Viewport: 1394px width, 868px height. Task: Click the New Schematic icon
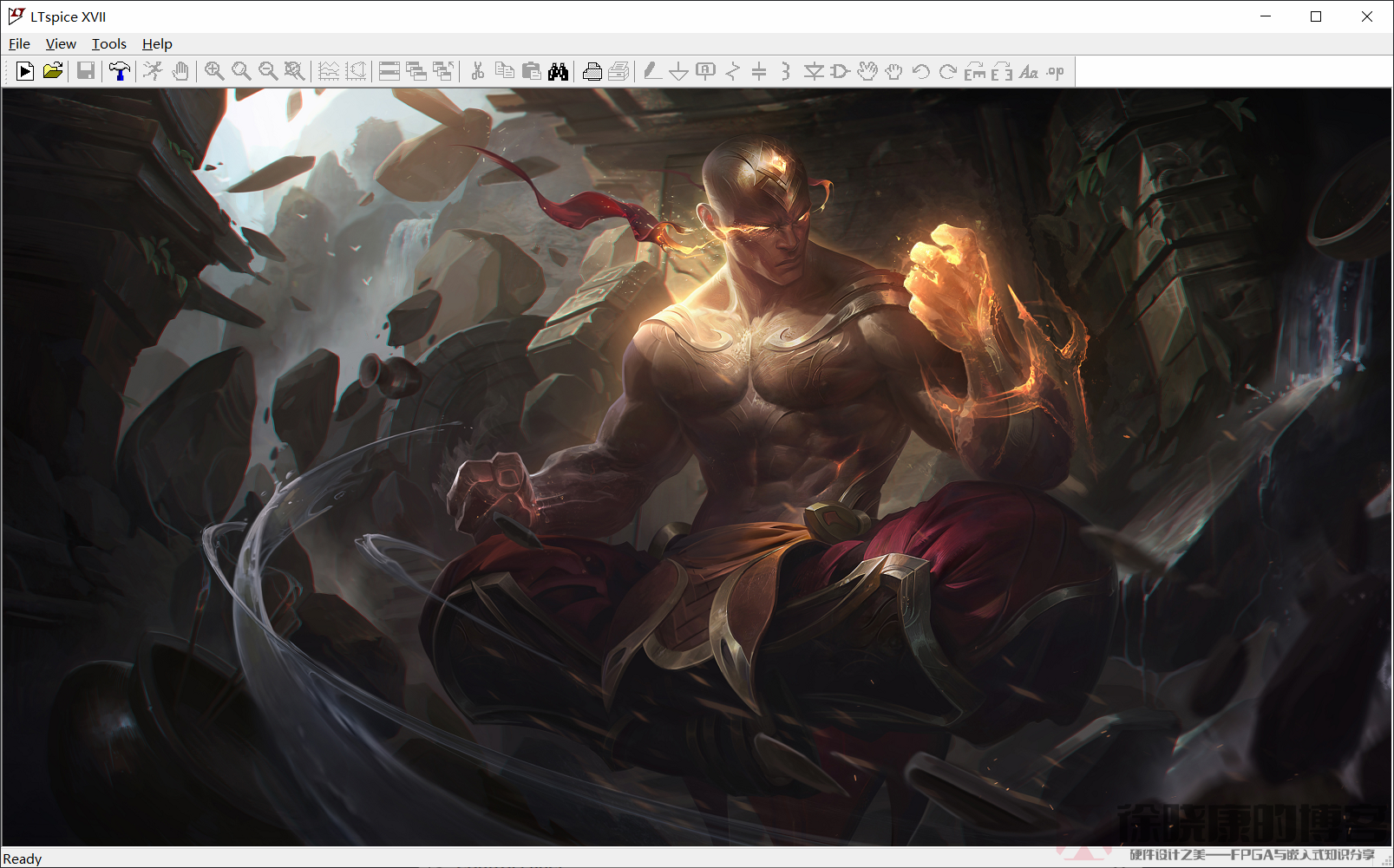click(25, 71)
